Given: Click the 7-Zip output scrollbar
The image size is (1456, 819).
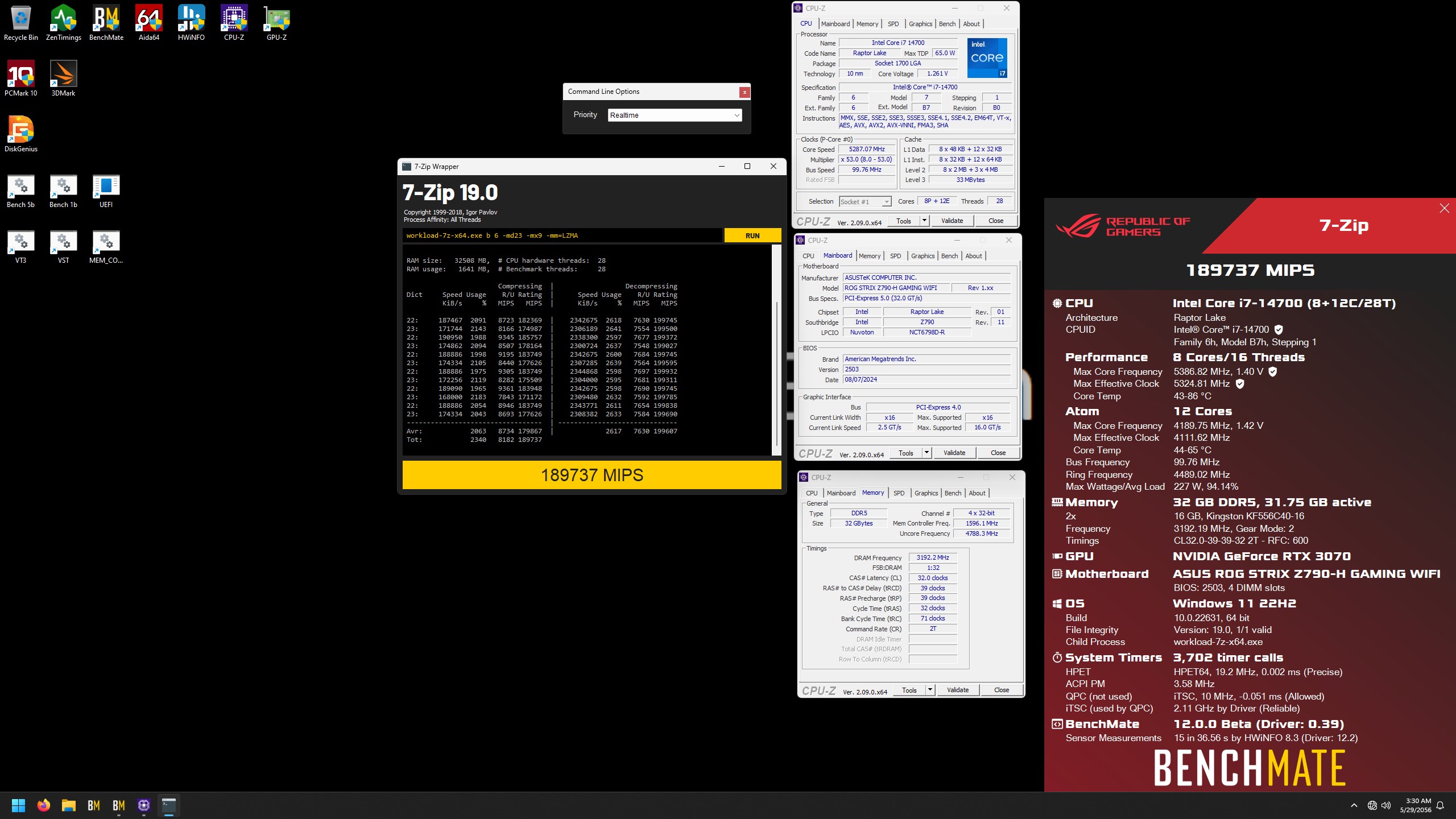Looking at the screenshot, I should [776, 373].
